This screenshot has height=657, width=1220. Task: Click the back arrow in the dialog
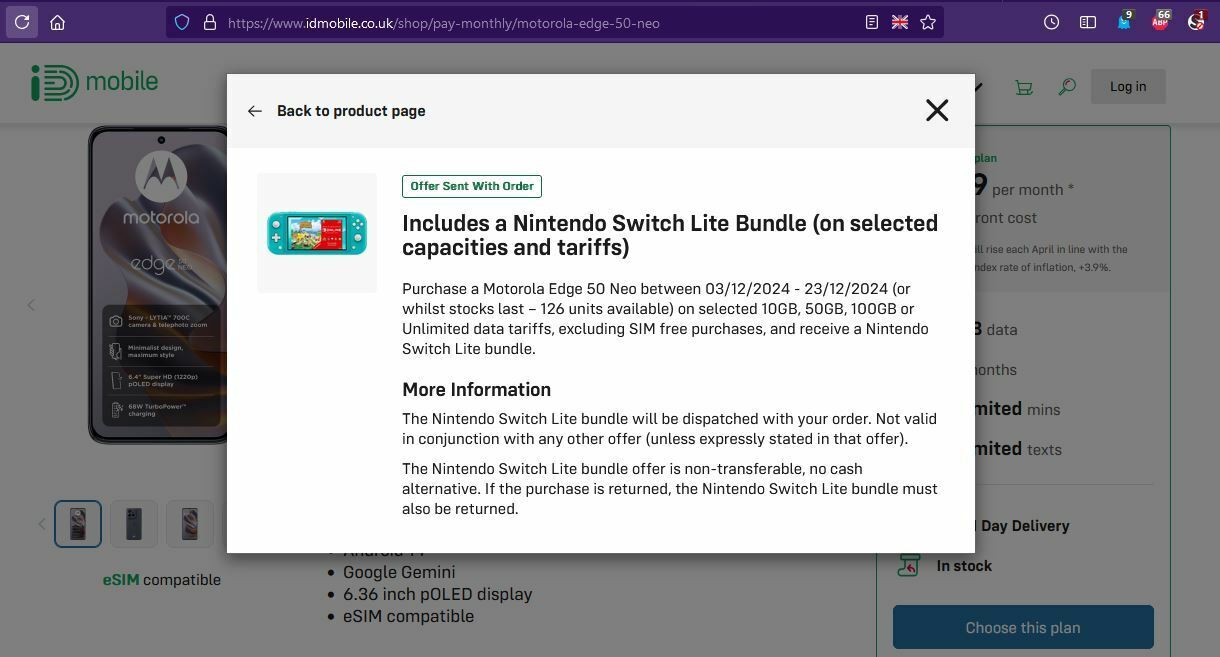click(255, 111)
